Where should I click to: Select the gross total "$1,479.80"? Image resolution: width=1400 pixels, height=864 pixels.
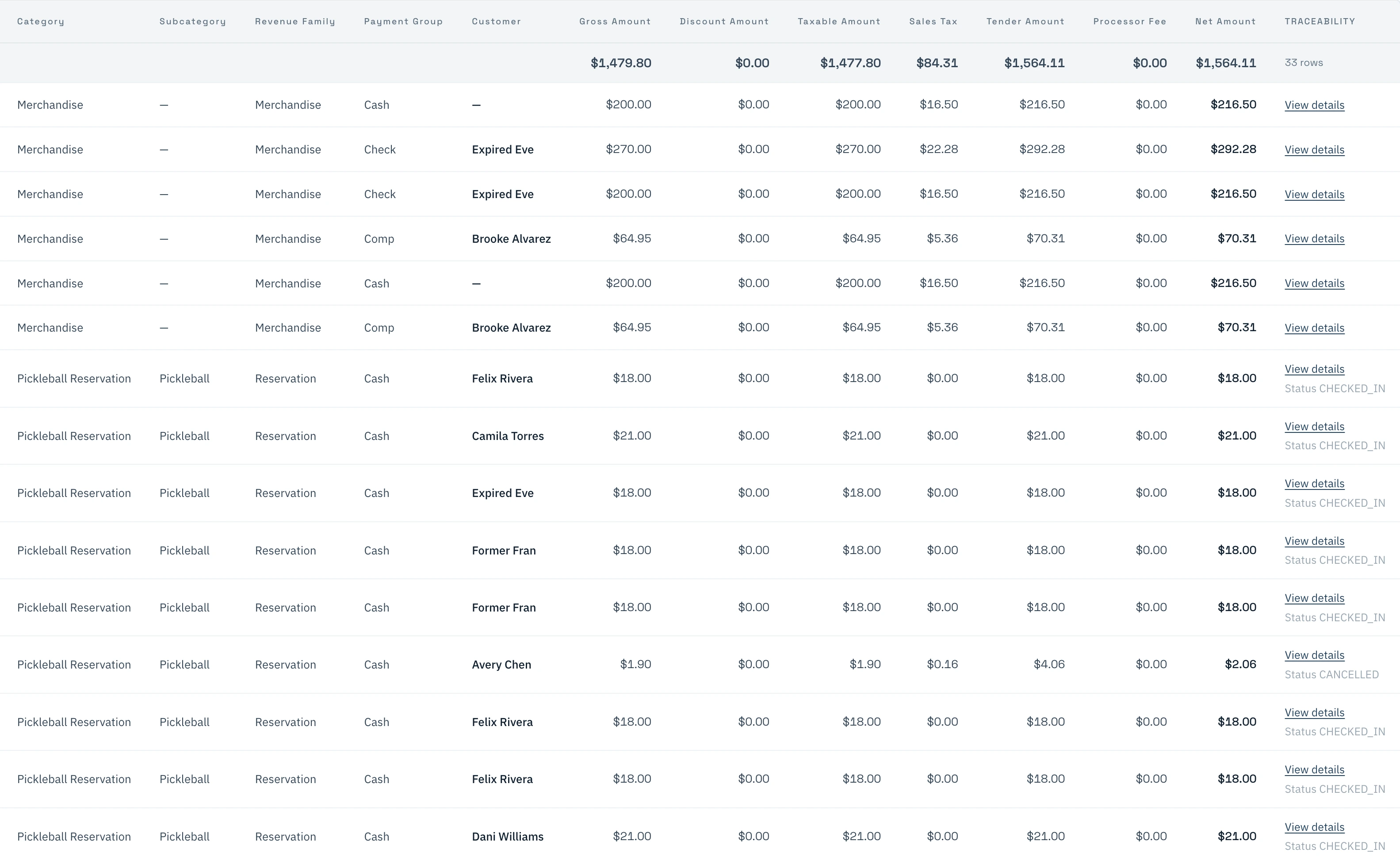pos(620,63)
